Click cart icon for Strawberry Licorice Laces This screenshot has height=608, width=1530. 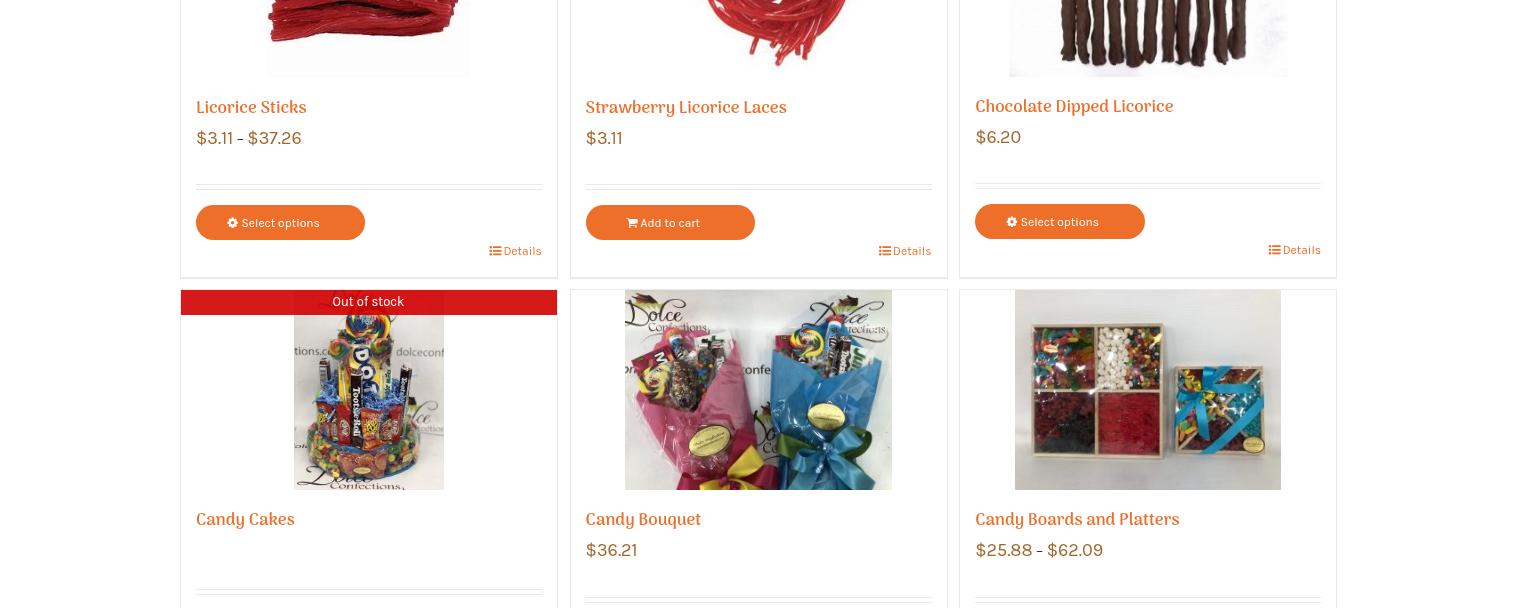pos(632,223)
